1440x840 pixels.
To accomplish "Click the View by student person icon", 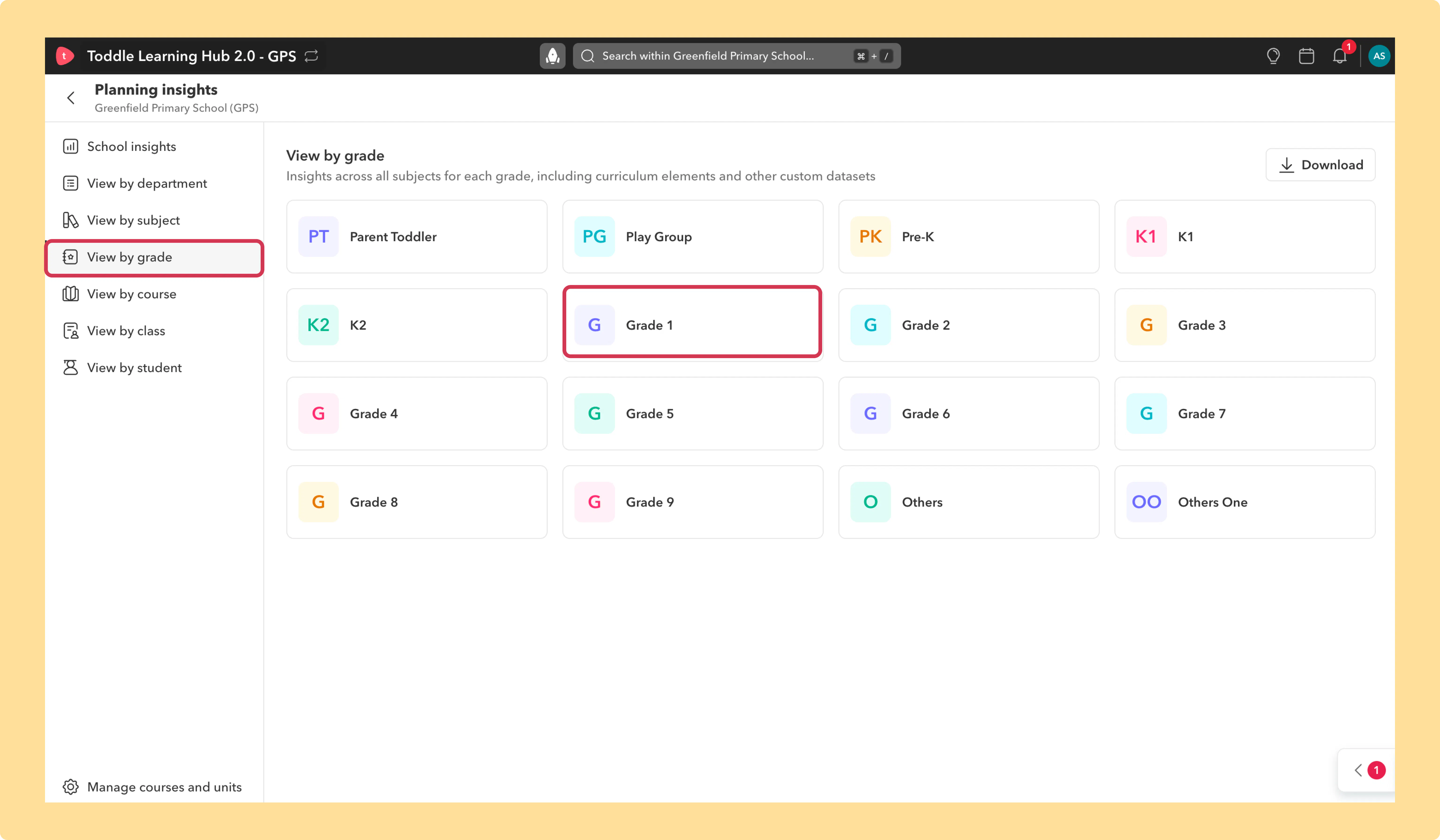I will (70, 367).
